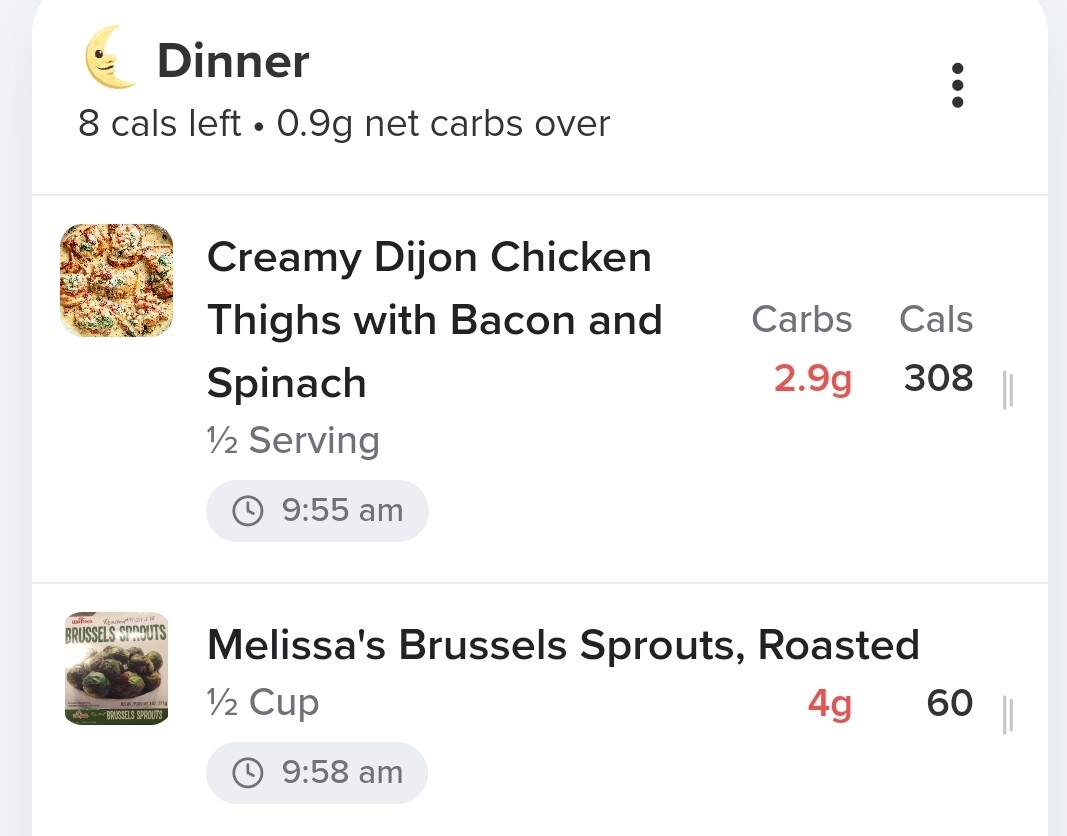Tap the Cals column header
The width and height of the screenshot is (1067, 836).
(x=936, y=319)
